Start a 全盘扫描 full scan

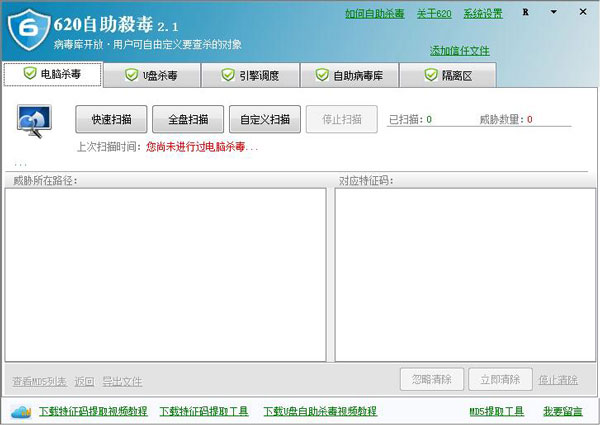[188, 119]
